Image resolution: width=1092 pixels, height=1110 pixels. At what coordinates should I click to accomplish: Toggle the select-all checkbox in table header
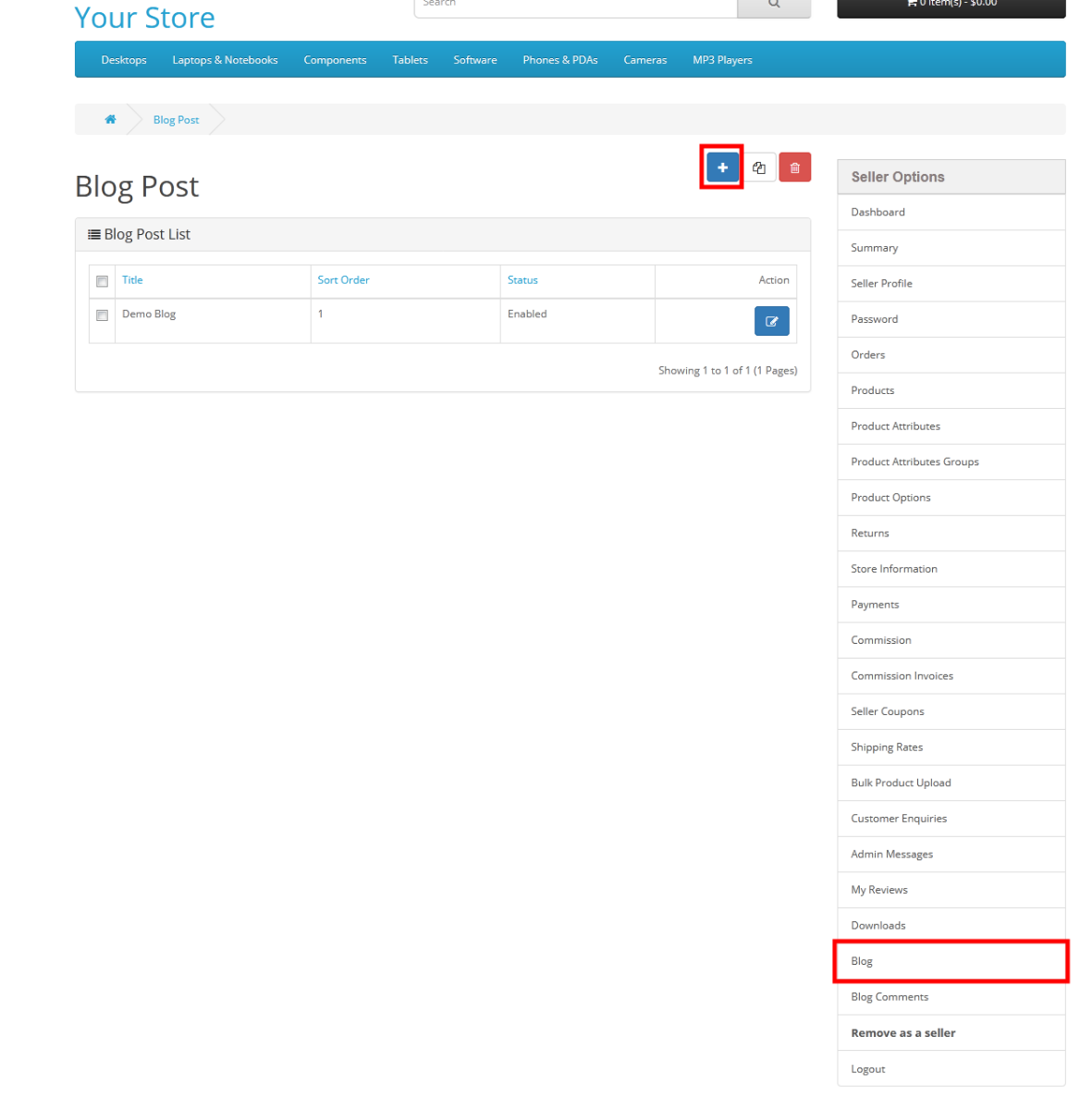click(102, 281)
